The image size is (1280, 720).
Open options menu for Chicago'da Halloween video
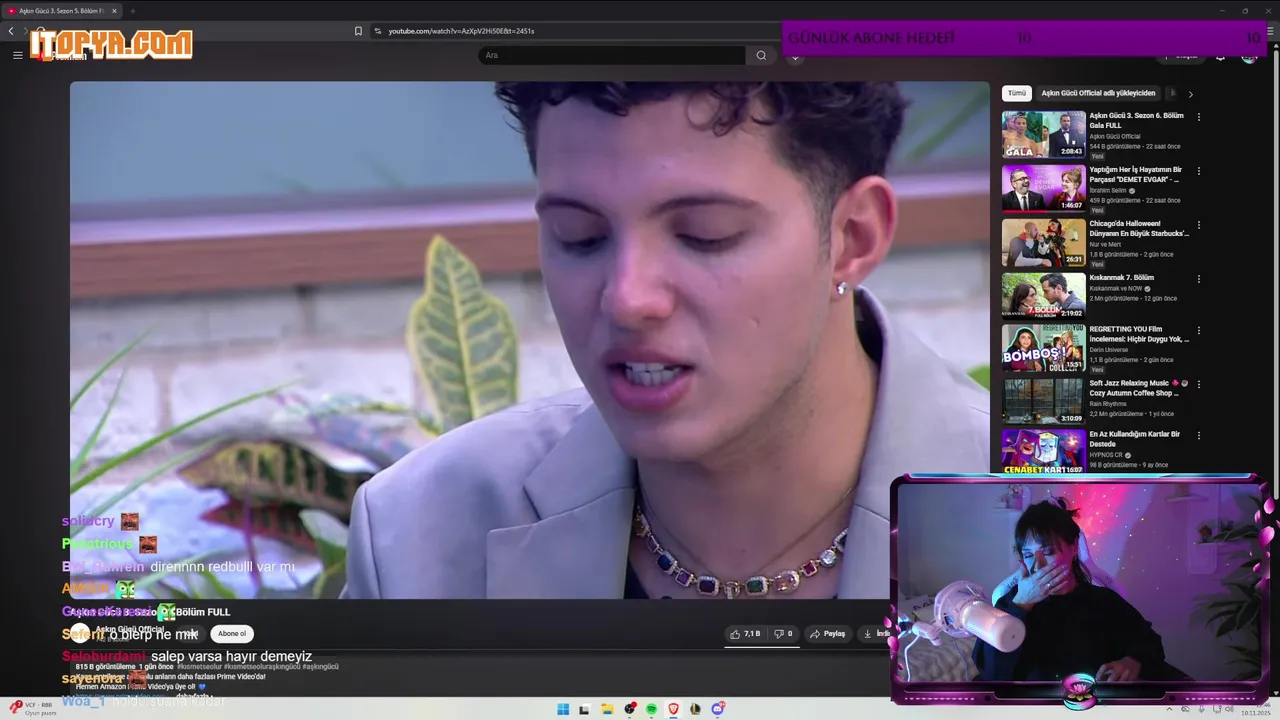pyautogui.click(x=1199, y=225)
